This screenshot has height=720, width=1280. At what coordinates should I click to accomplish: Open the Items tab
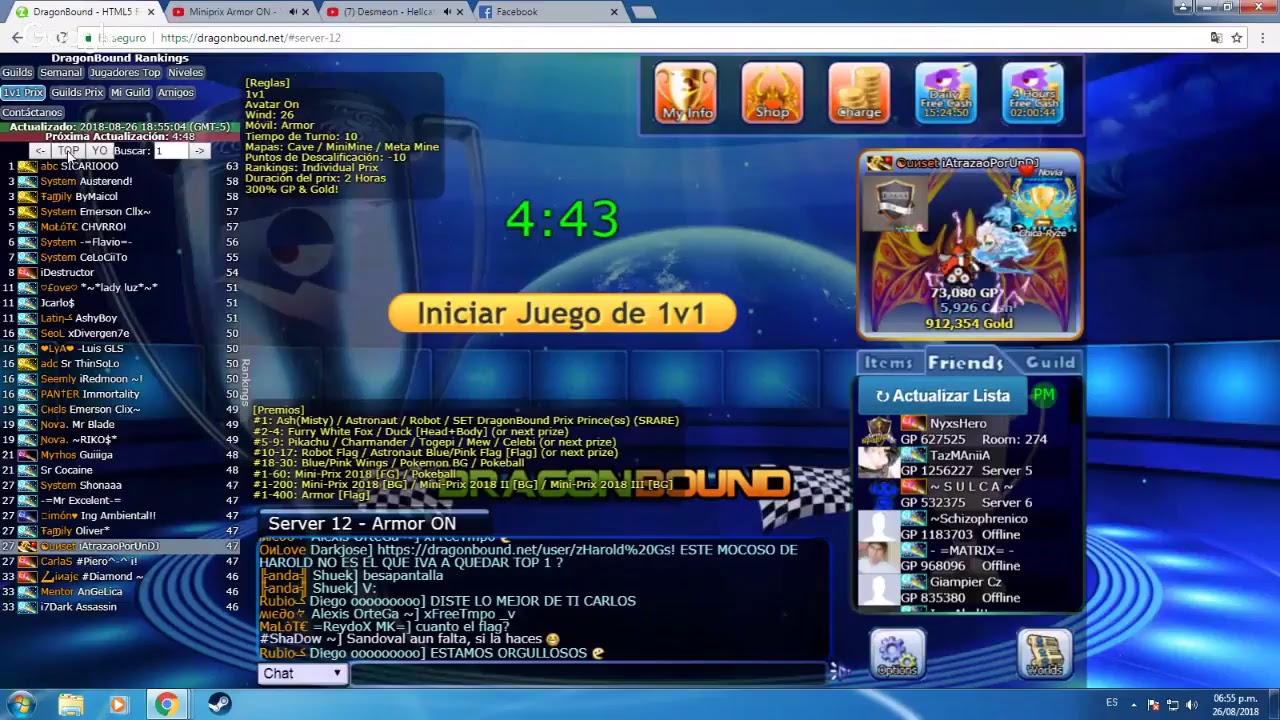point(888,363)
